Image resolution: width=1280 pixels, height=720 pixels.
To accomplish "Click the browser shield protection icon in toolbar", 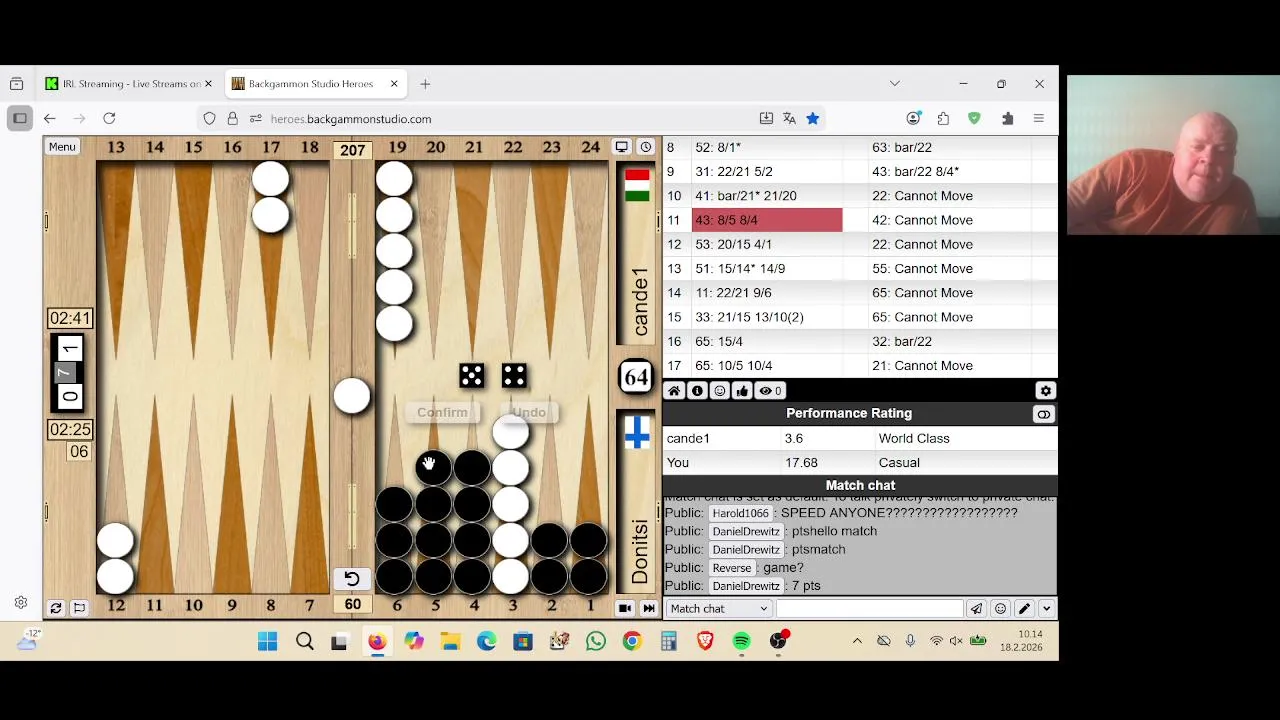I will [x=974, y=119].
